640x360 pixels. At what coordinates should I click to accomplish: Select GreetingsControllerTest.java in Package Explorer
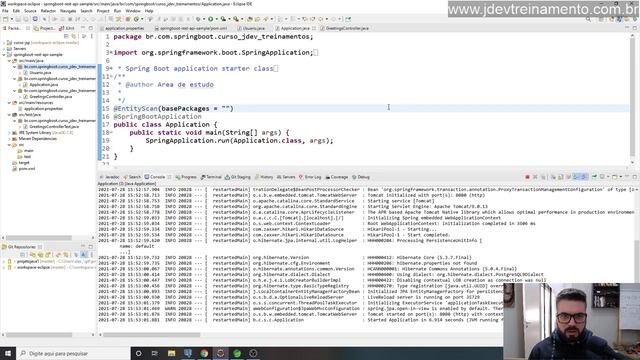[x=51, y=127]
